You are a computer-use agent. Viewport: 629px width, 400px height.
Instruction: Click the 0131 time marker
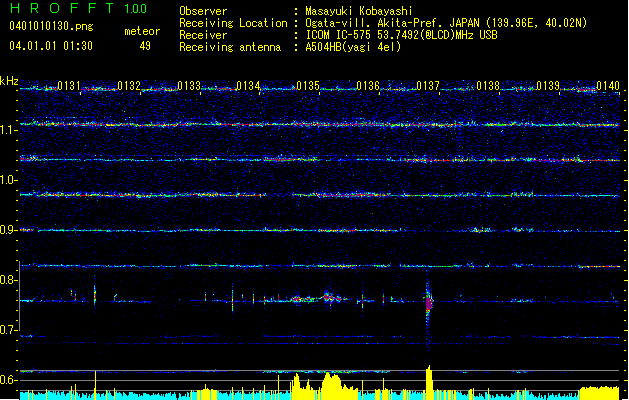point(69,85)
